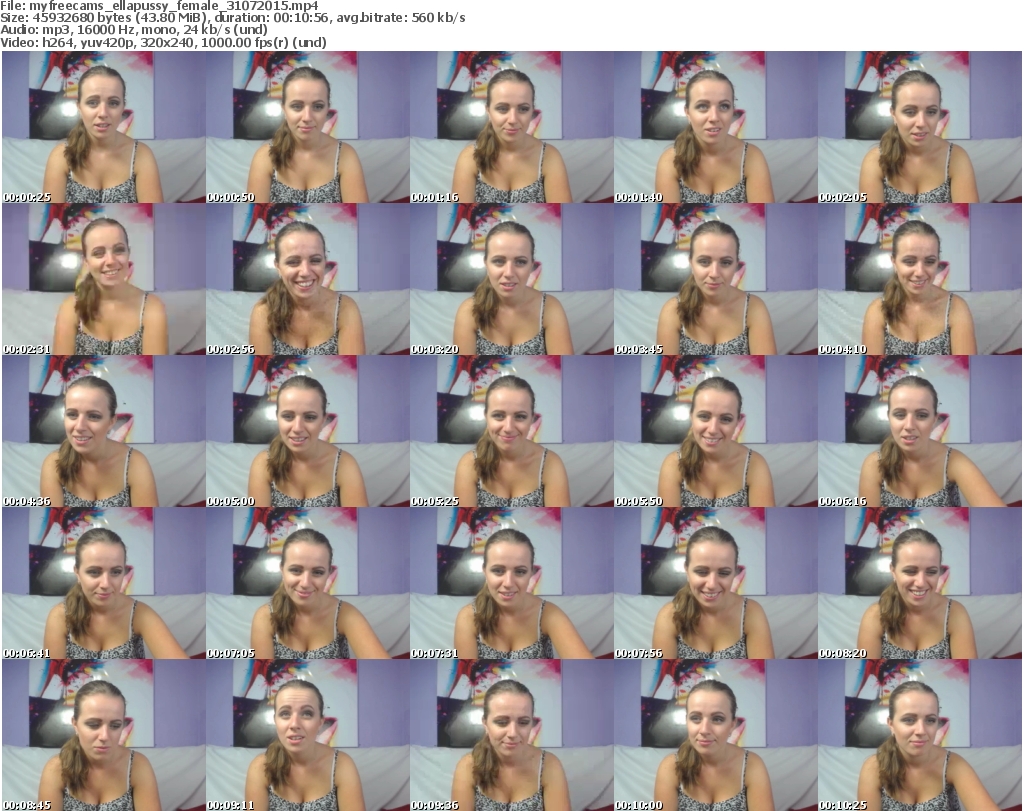Choose the thumbnail at 00:06:41
The width and height of the screenshot is (1024, 811).
104,584
